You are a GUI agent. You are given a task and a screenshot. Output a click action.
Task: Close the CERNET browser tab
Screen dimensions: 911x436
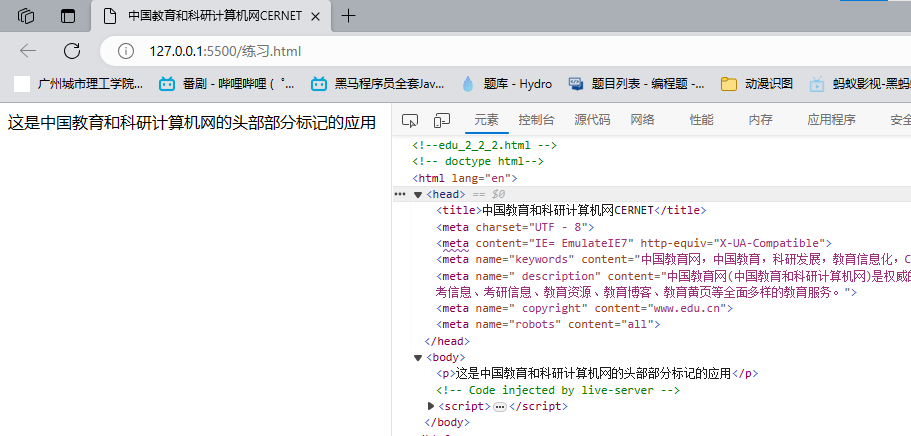point(315,16)
